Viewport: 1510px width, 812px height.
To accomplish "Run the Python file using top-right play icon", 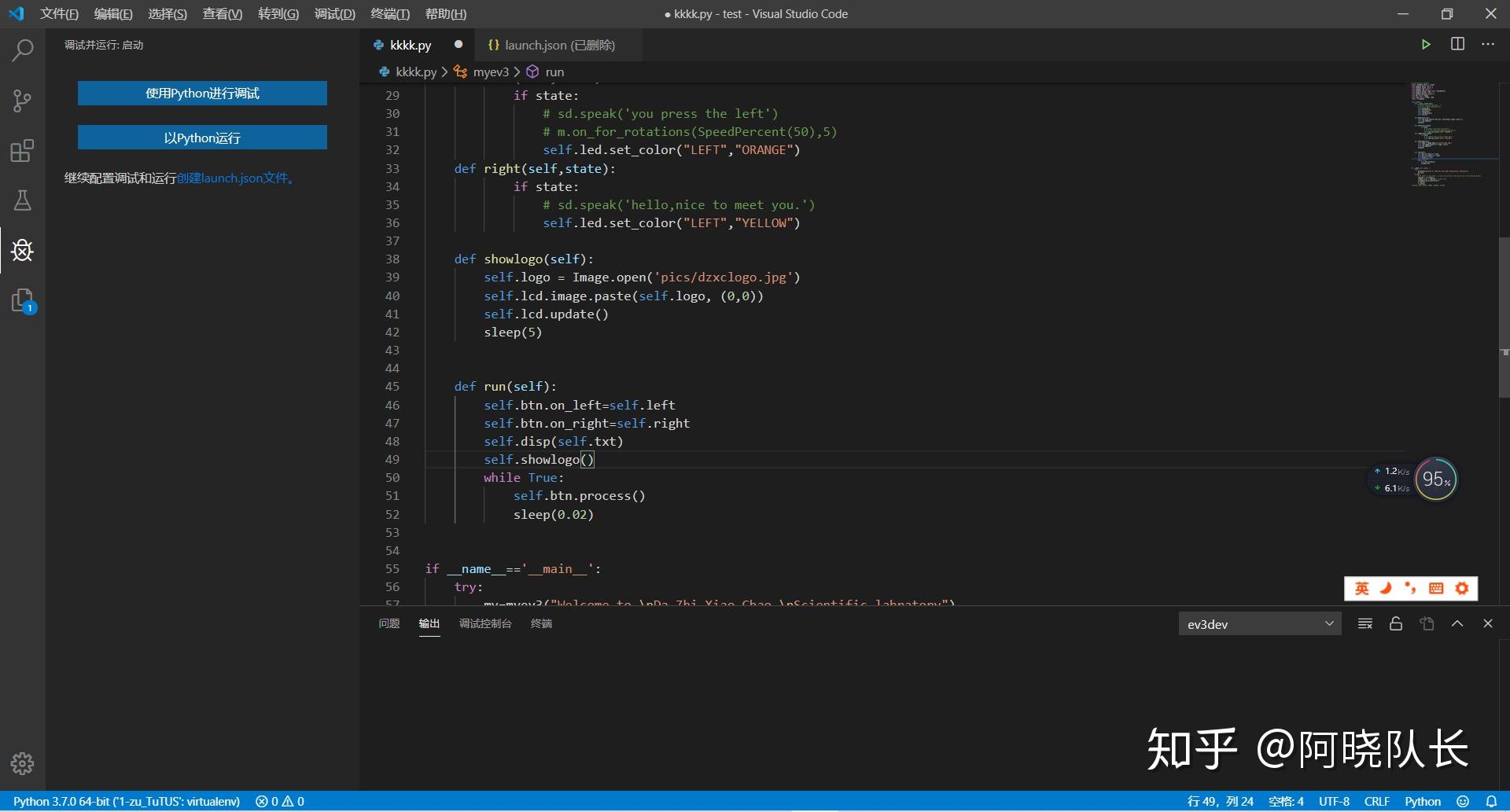I will 1427,44.
